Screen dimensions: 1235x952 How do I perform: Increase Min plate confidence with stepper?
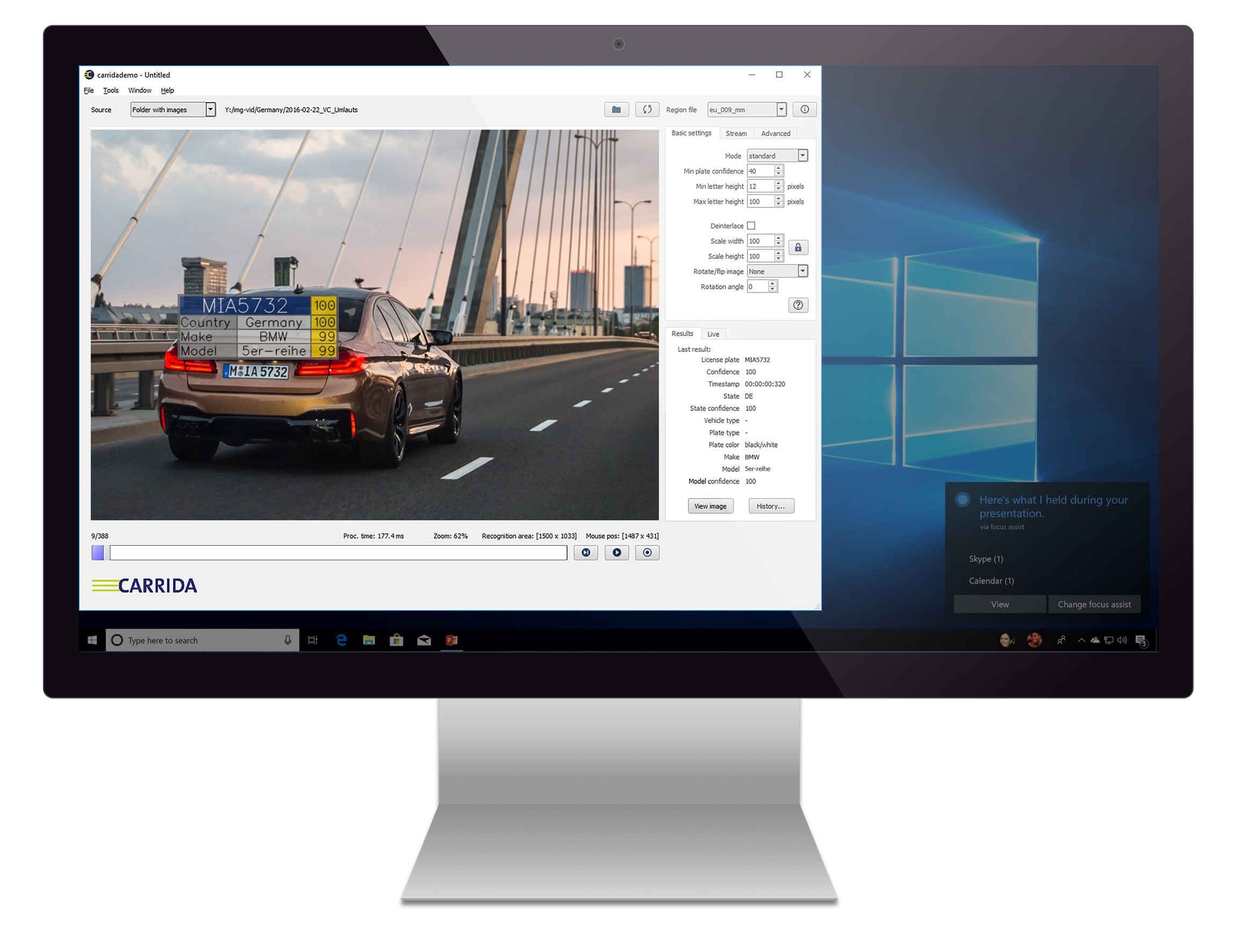(778, 168)
